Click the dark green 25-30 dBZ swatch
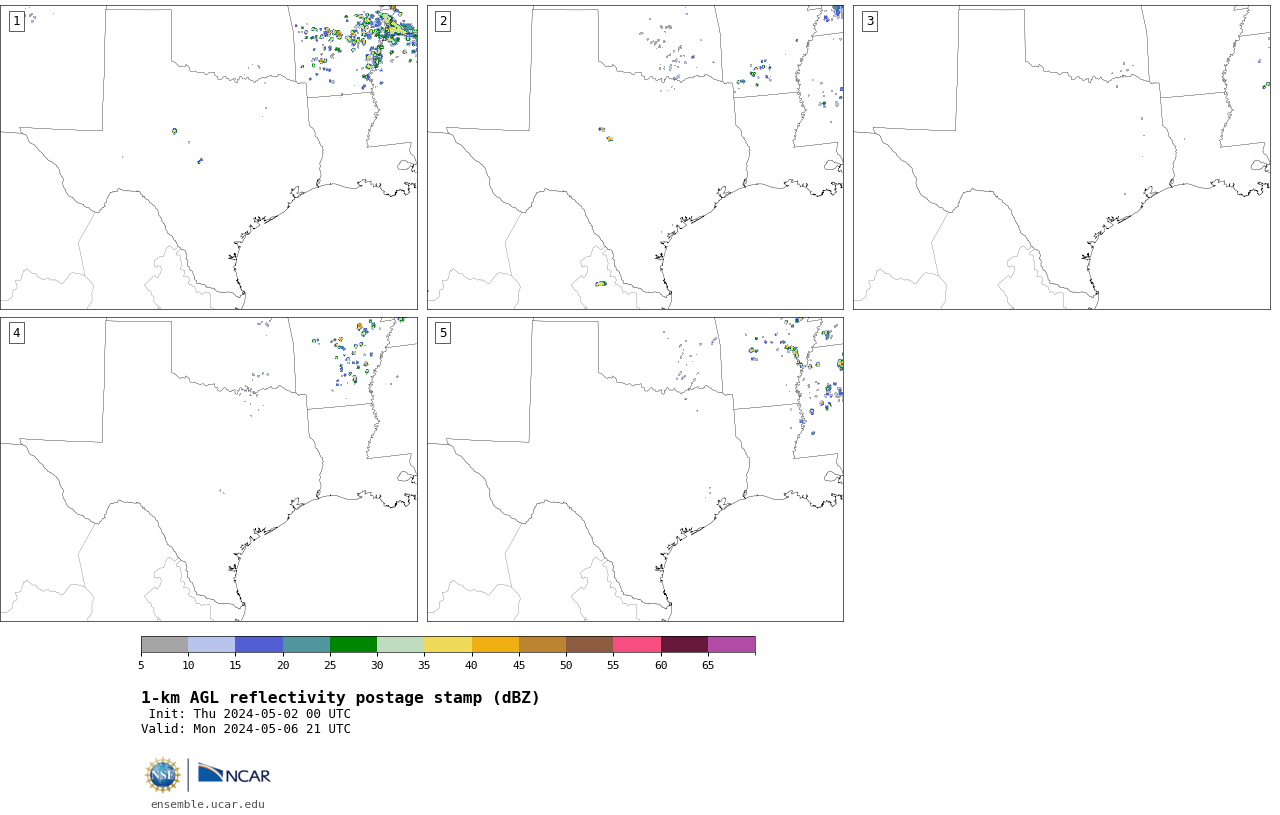 click(353, 644)
